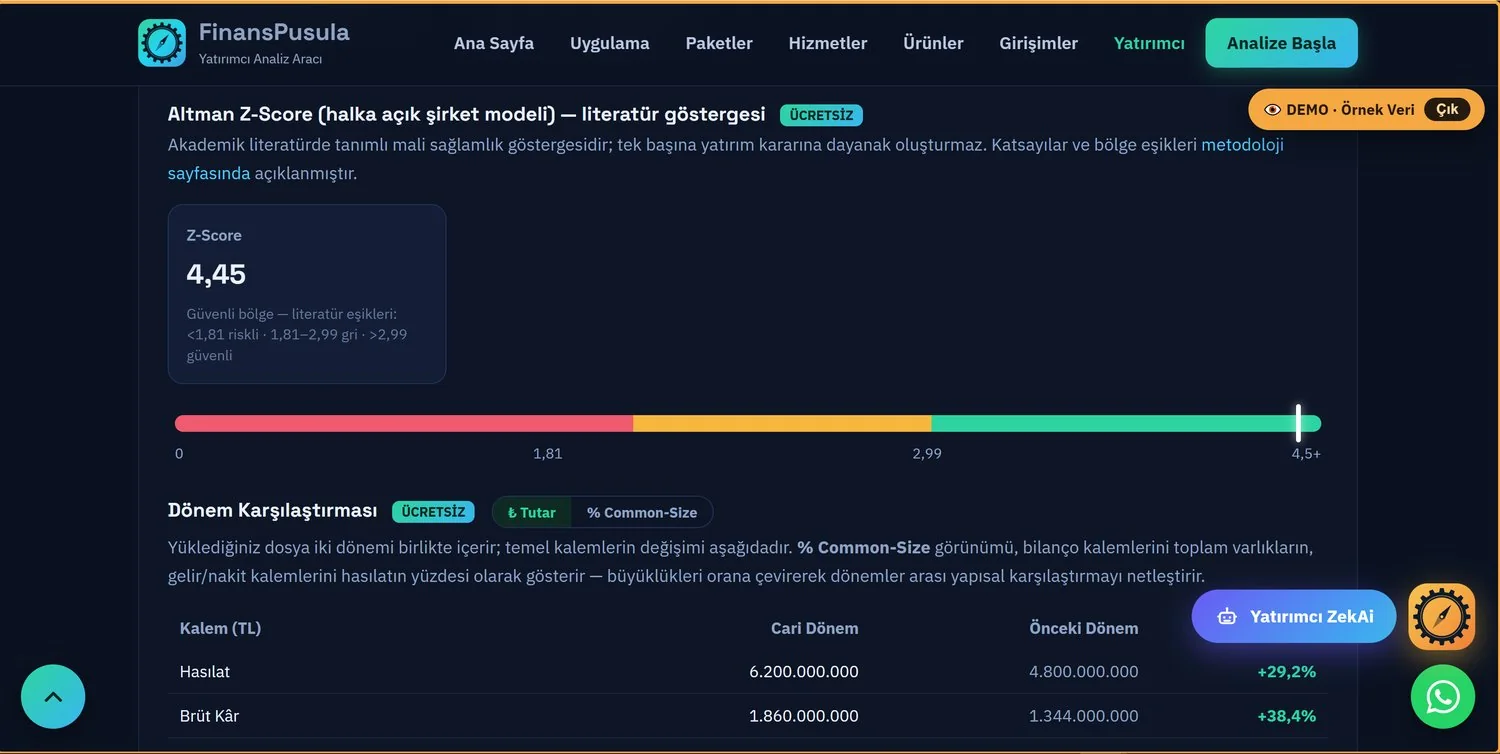Click value 4.800.000.000 in Hasılat row
This screenshot has height=754, width=1500.
[x=1084, y=672]
